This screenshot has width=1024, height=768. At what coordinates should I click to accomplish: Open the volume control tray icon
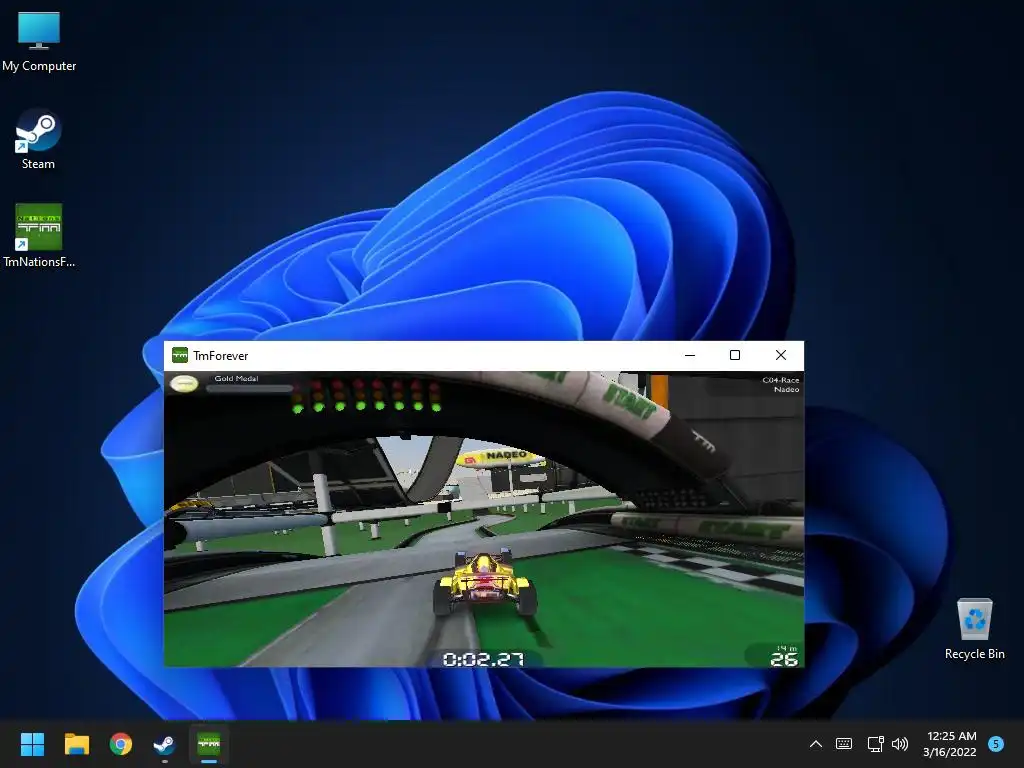coord(900,744)
